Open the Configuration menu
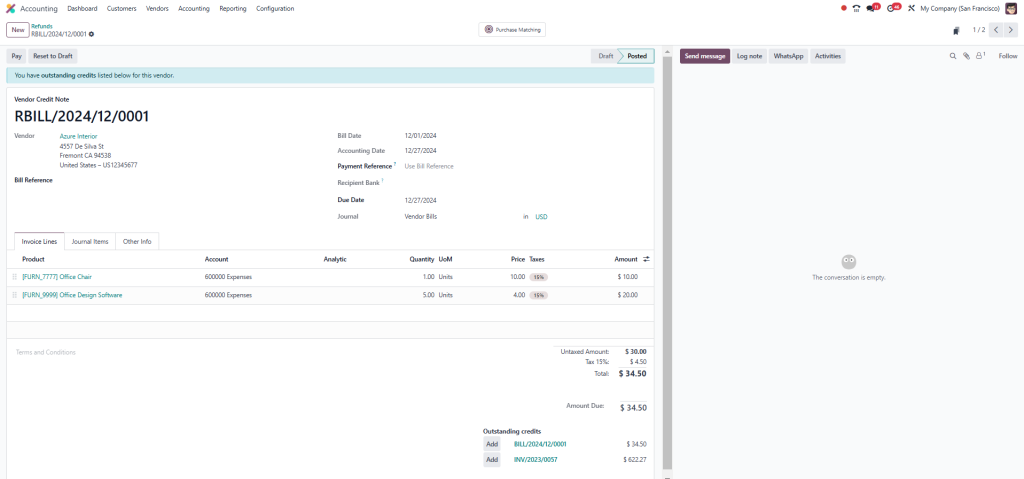 [275, 8]
